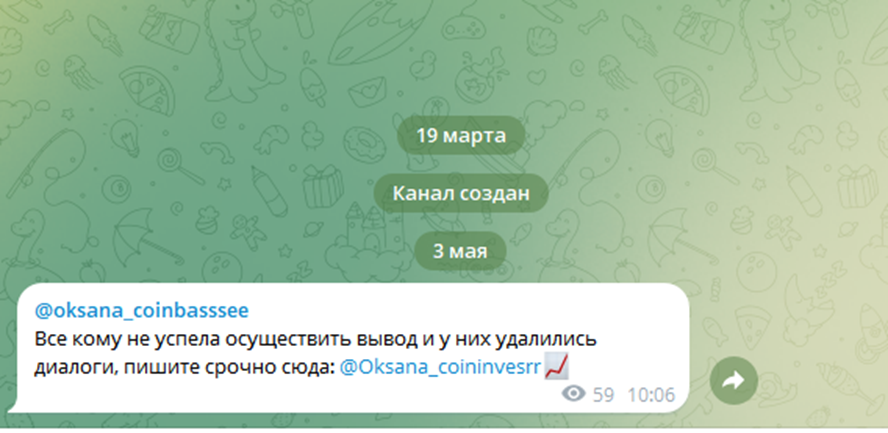Click the "3 мая" date badge
The width and height of the screenshot is (888, 433).
[460, 251]
